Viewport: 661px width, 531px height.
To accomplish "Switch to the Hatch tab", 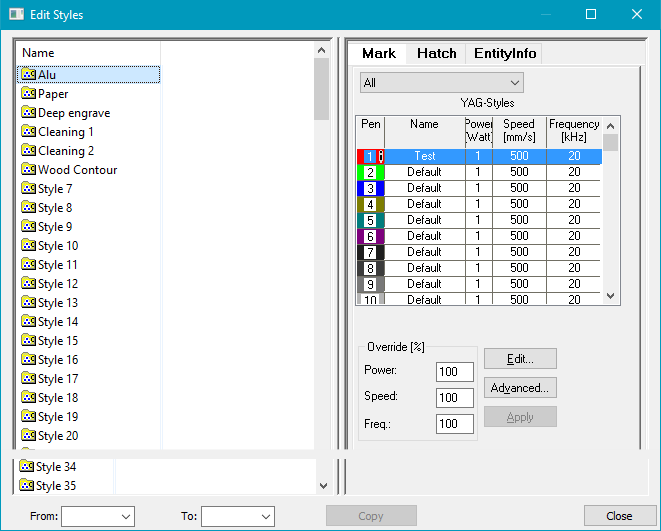I will (x=436, y=54).
